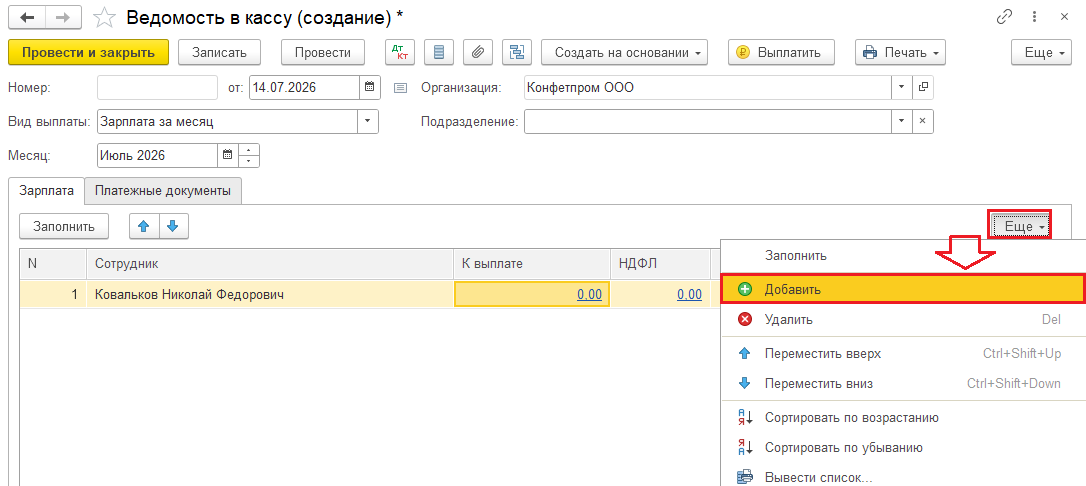Screen dimensions: 1086x486
Task: Click the date field 14.07.2026
Action: 304,87
